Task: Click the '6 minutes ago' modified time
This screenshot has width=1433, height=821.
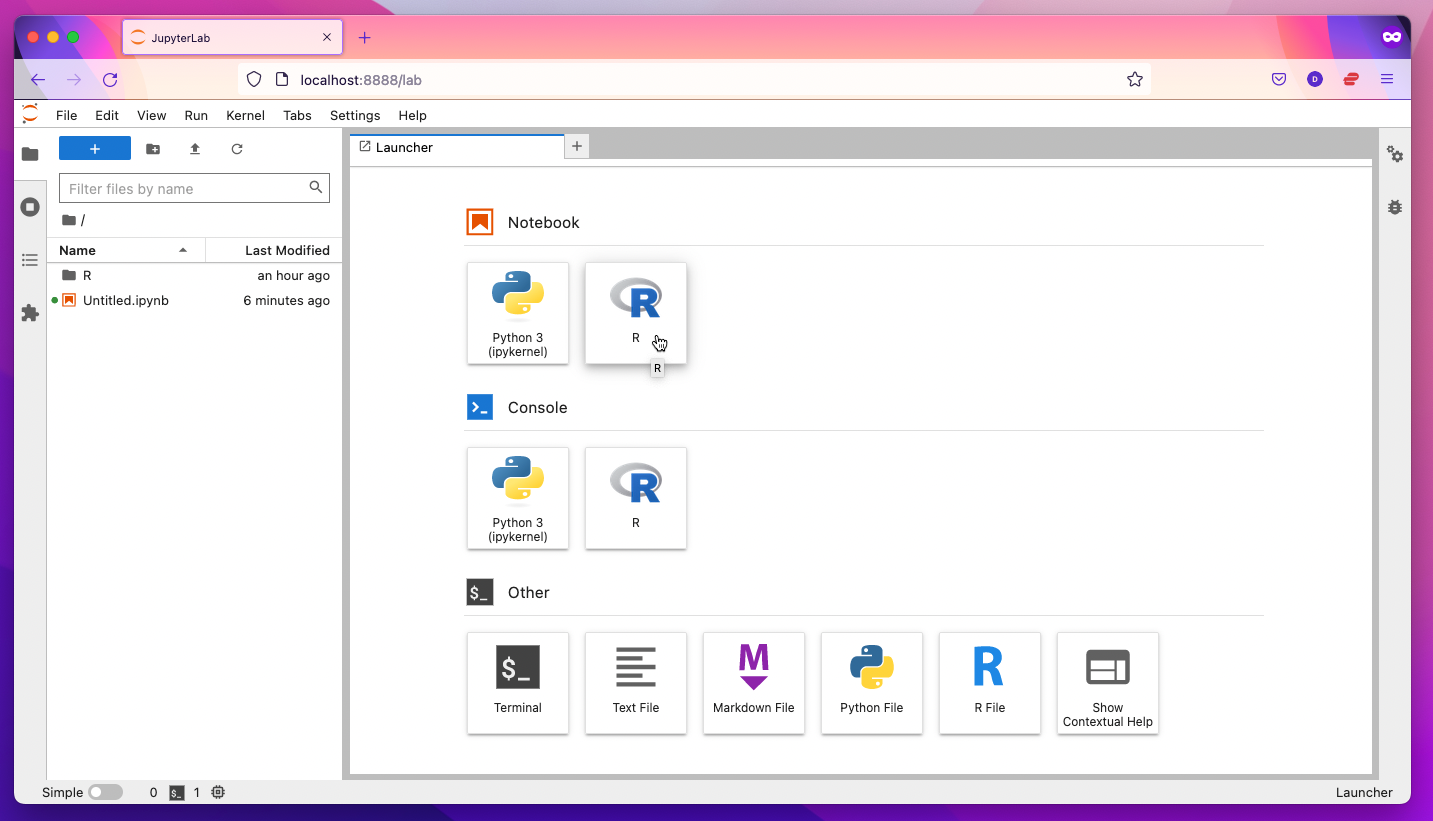Action: click(x=286, y=300)
